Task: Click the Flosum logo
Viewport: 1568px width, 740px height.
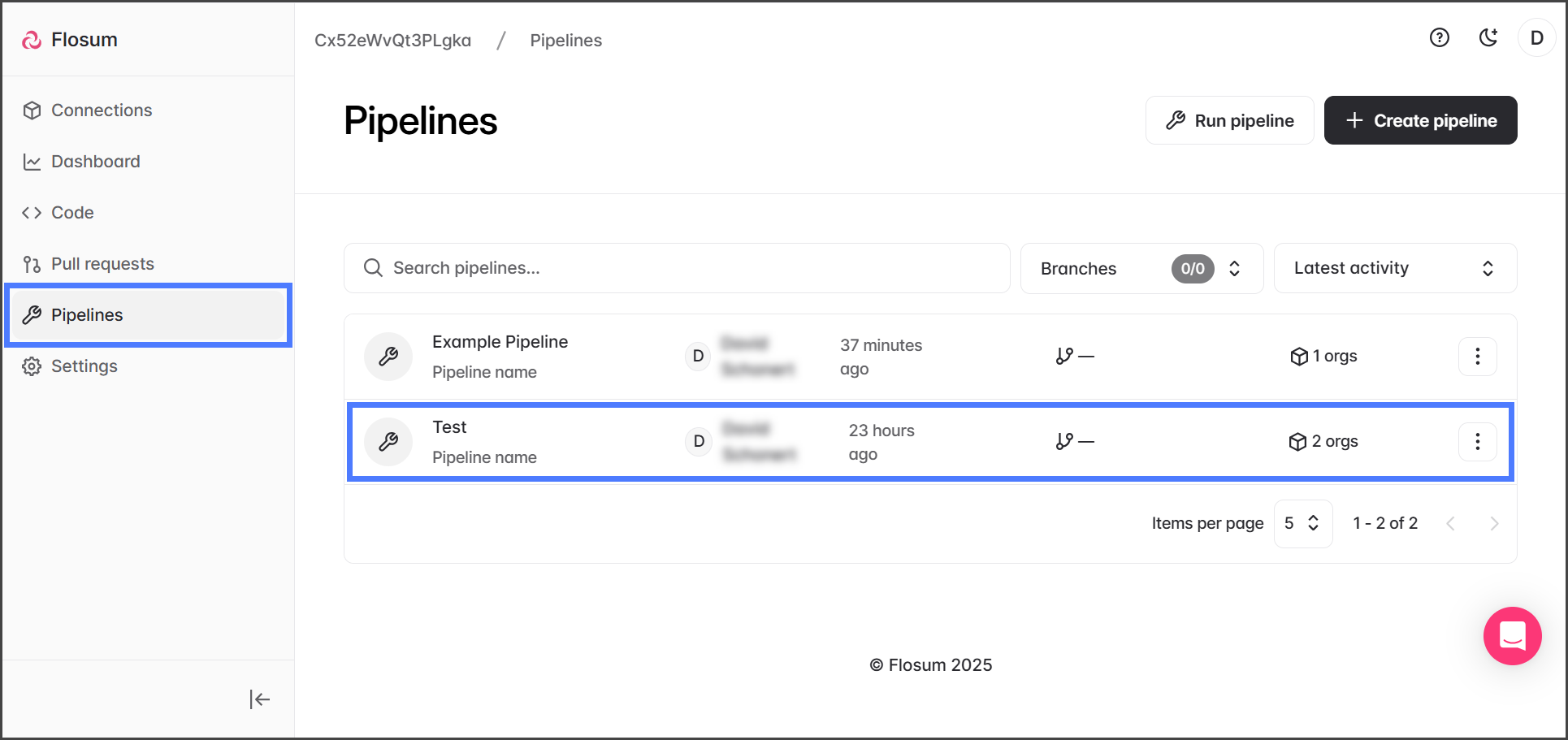Action: point(70,40)
